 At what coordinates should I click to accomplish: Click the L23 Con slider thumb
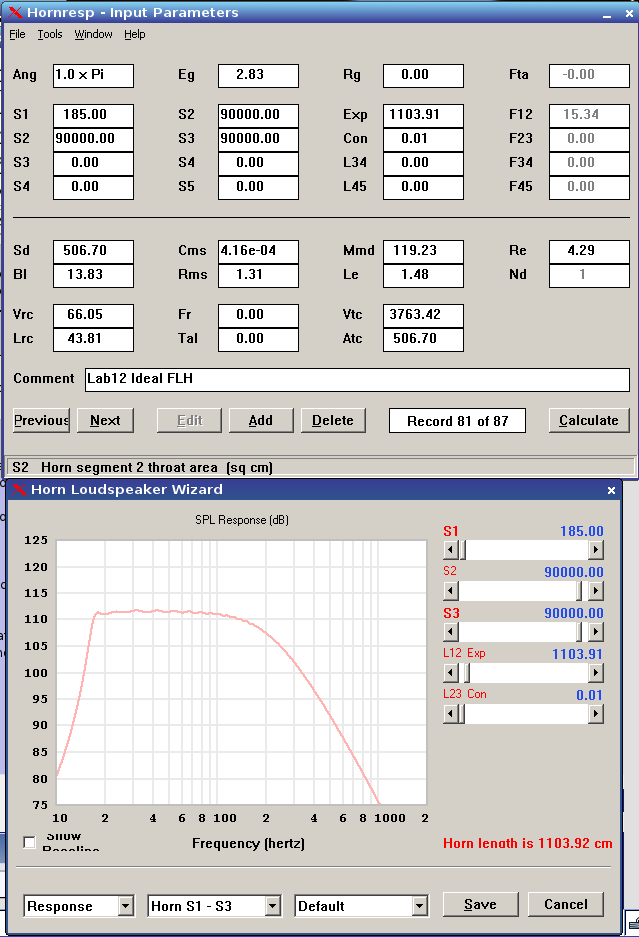click(x=461, y=714)
